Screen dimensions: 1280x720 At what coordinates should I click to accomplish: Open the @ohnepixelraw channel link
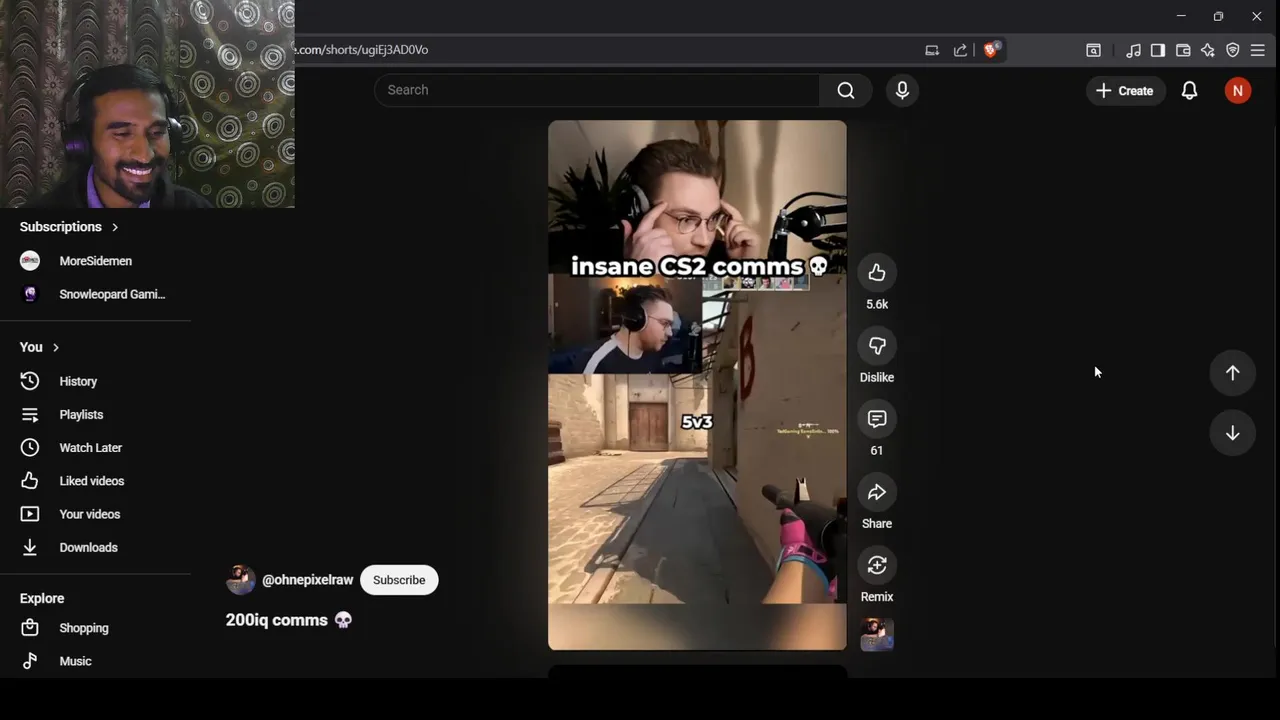click(307, 580)
